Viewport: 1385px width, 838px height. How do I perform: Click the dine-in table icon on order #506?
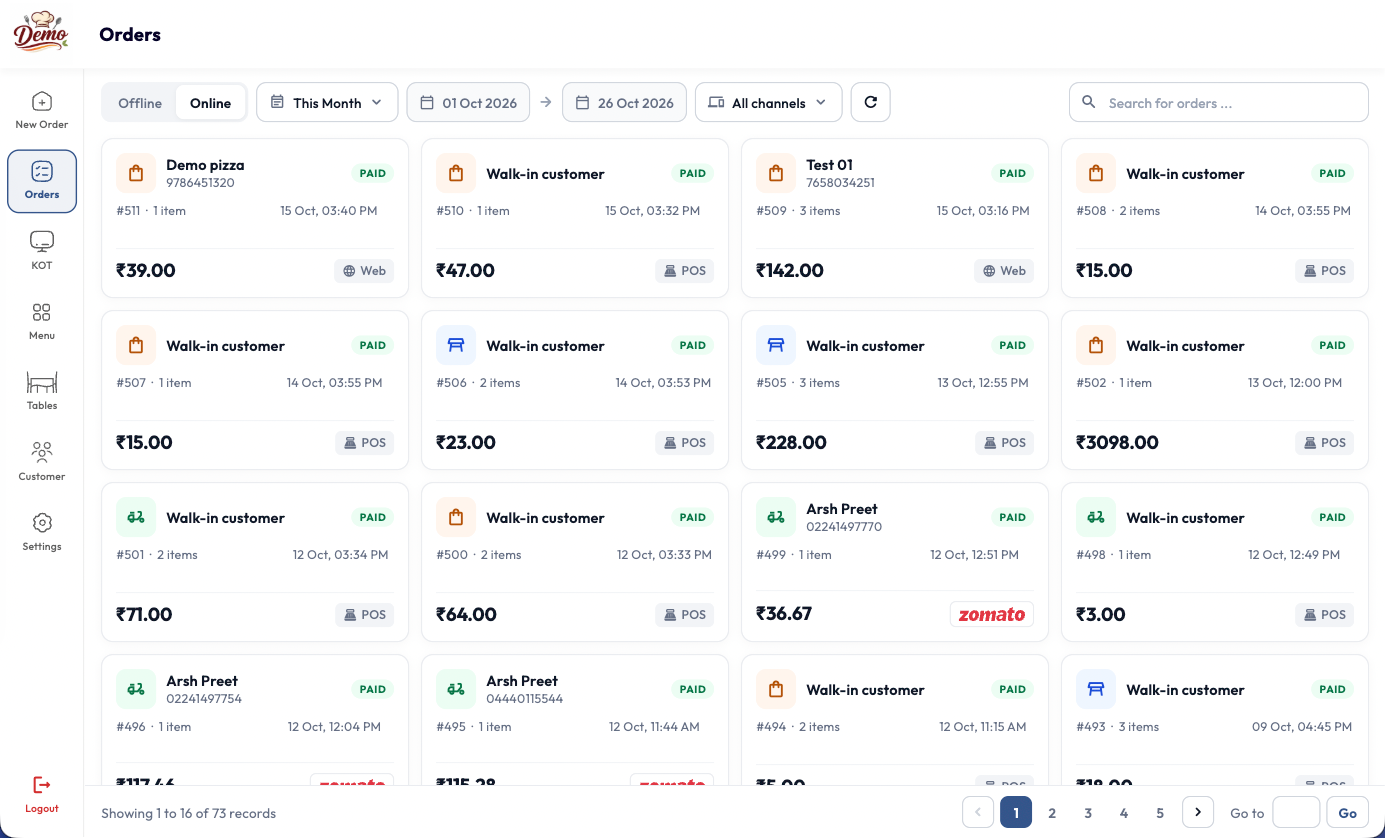pos(456,345)
